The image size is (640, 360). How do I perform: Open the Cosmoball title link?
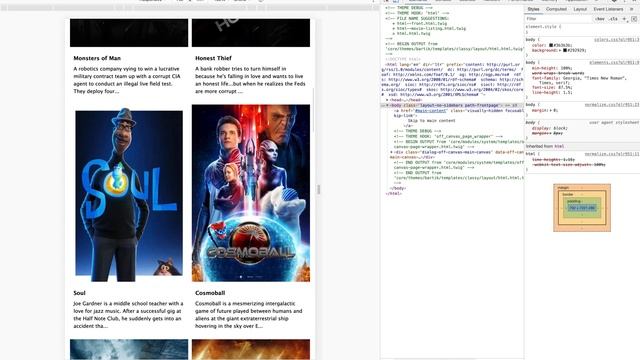pos(210,293)
